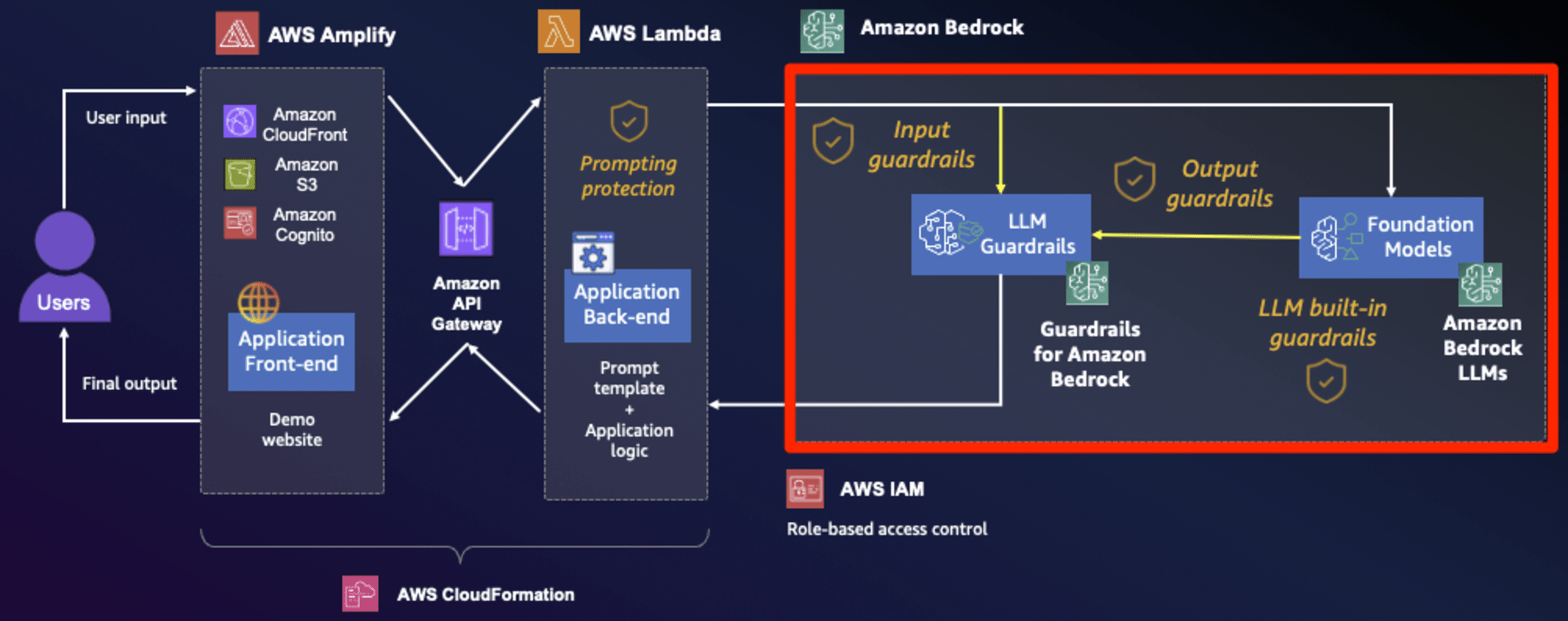This screenshot has width=1568, height=621.
Task: Click the 'User input' label
Action: (126, 118)
